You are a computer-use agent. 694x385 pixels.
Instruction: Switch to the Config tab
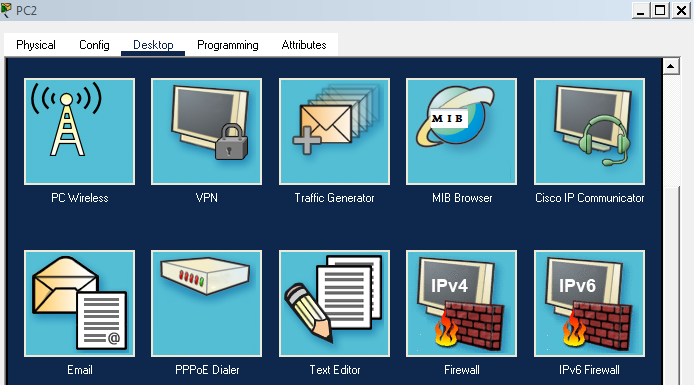point(94,45)
